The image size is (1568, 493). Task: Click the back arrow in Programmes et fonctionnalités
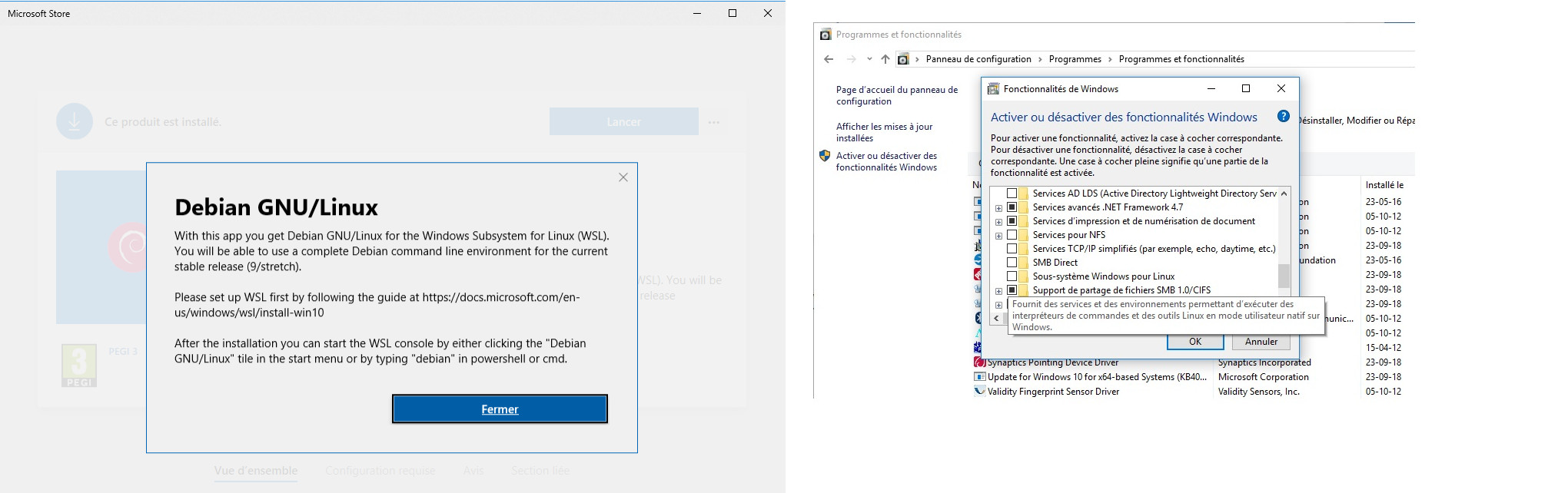coord(829,59)
